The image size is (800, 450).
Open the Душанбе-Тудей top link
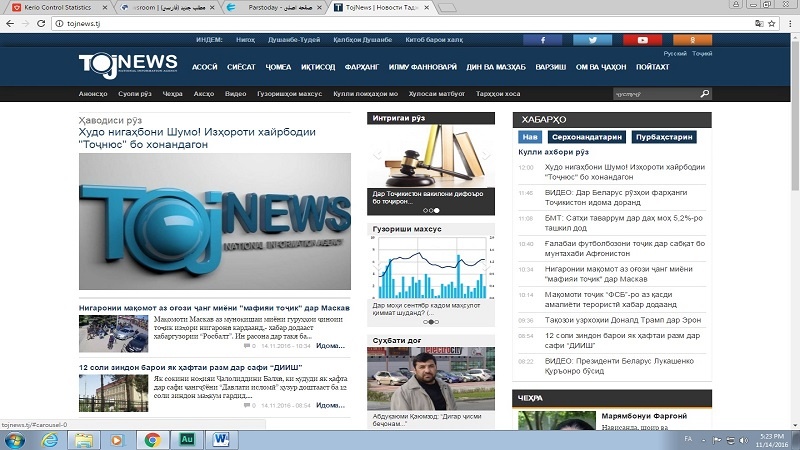coord(294,39)
